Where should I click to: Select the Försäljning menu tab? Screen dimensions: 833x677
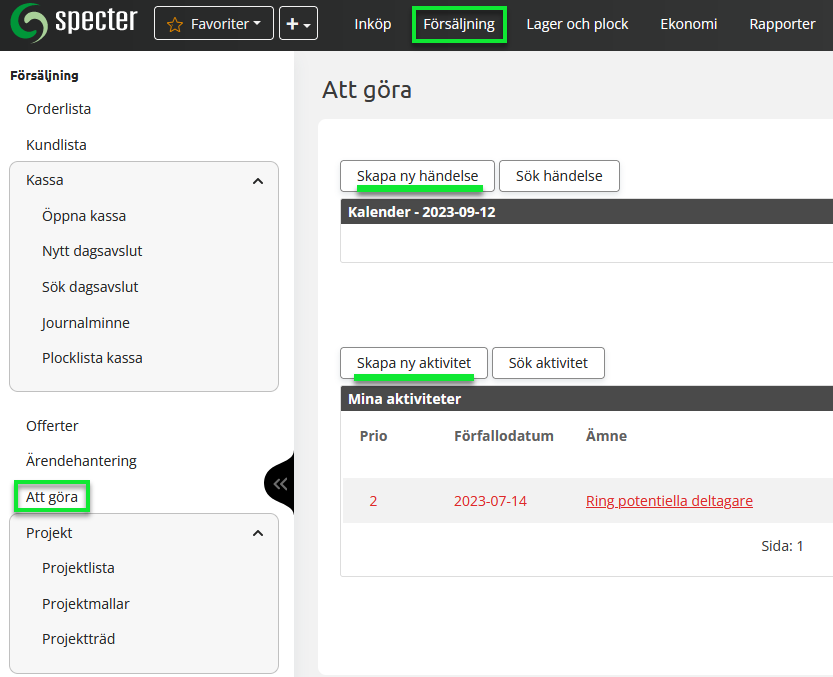tap(459, 24)
